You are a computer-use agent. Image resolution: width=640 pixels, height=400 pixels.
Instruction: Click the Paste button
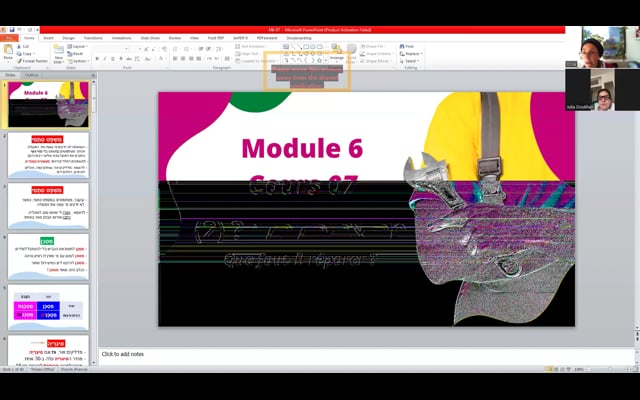click(x=8, y=53)
